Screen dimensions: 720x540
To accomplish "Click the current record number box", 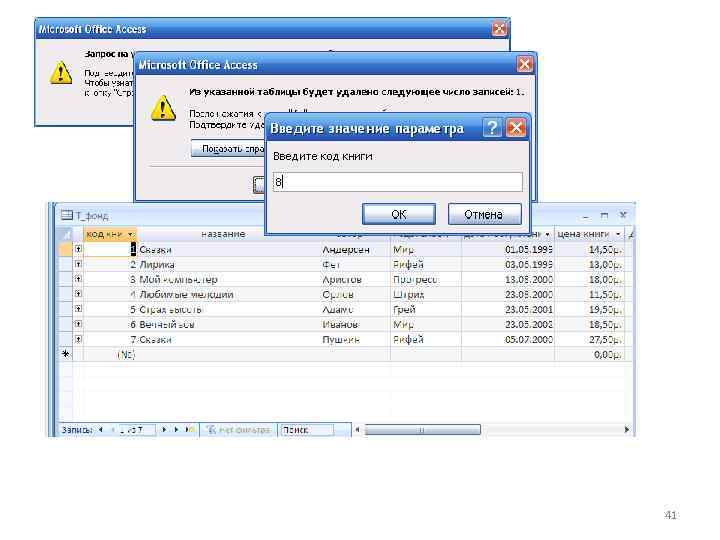I will coord(136,430).
